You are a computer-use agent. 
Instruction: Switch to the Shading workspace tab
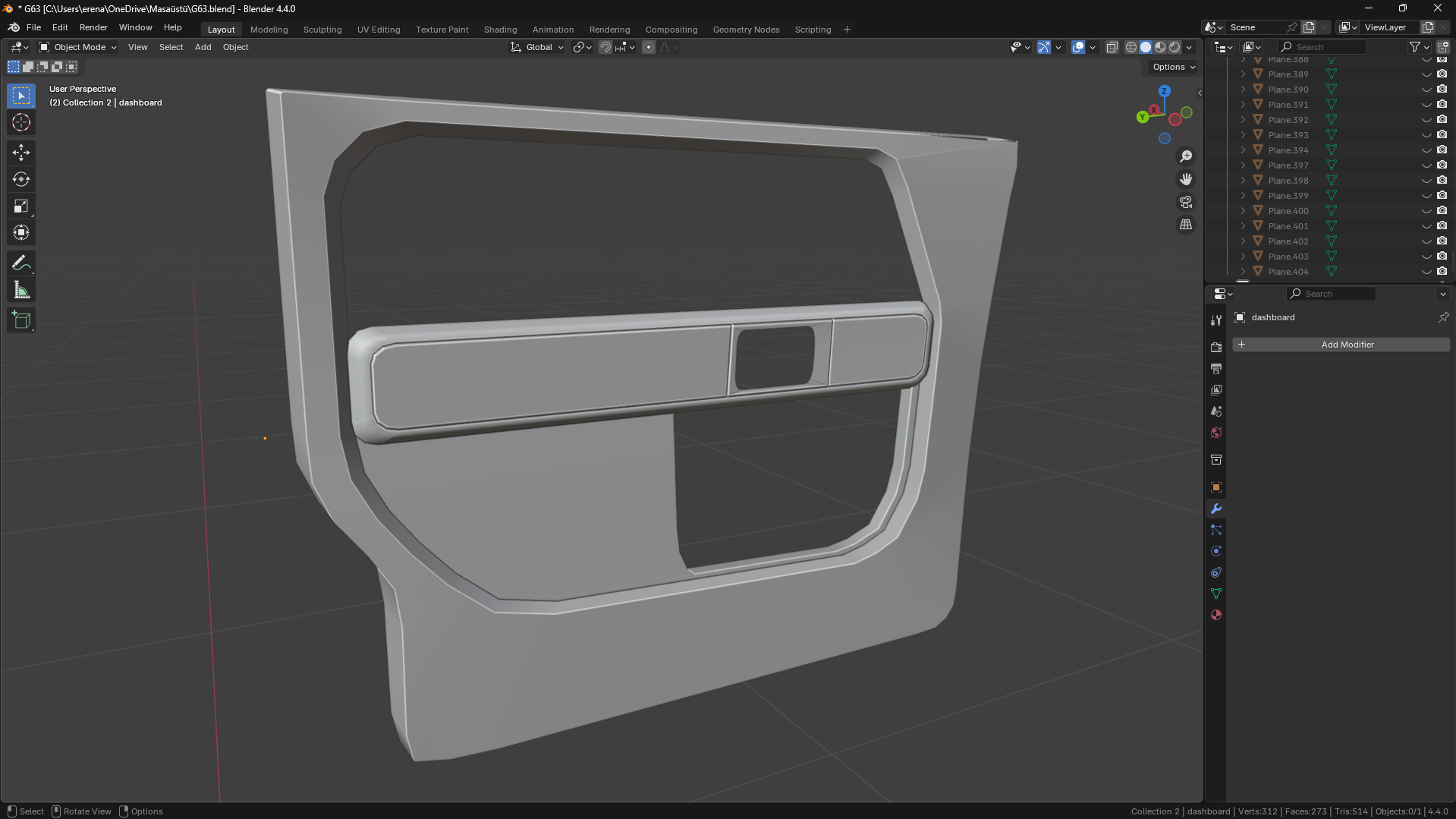pos(500,30)
